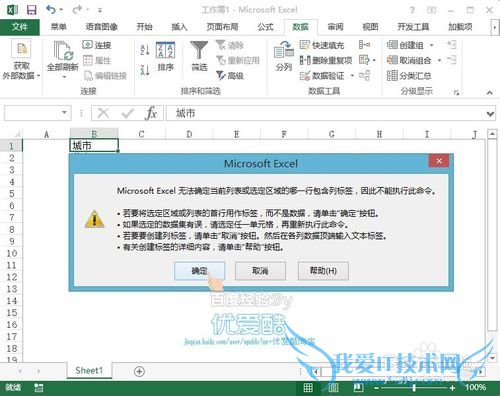
Task: Expand the 数据验证 dropdown arrow
Action: pos(352,76)
